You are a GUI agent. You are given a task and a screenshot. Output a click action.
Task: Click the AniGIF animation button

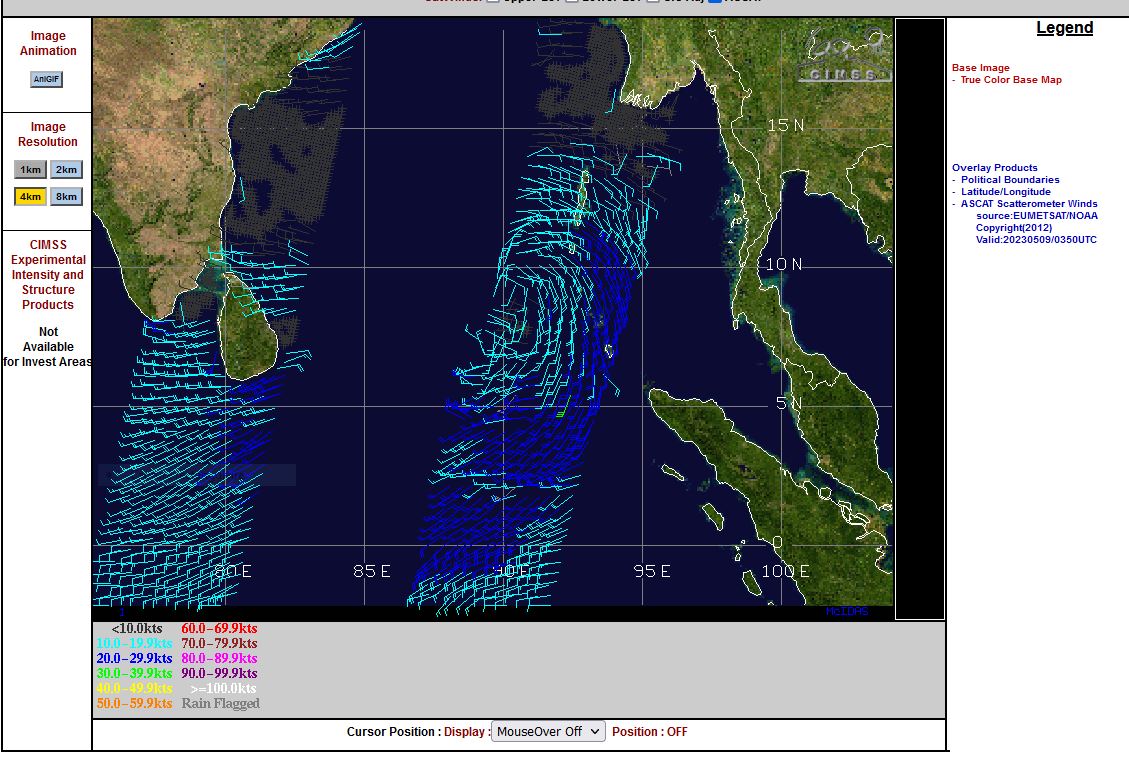tap(46, 79)
